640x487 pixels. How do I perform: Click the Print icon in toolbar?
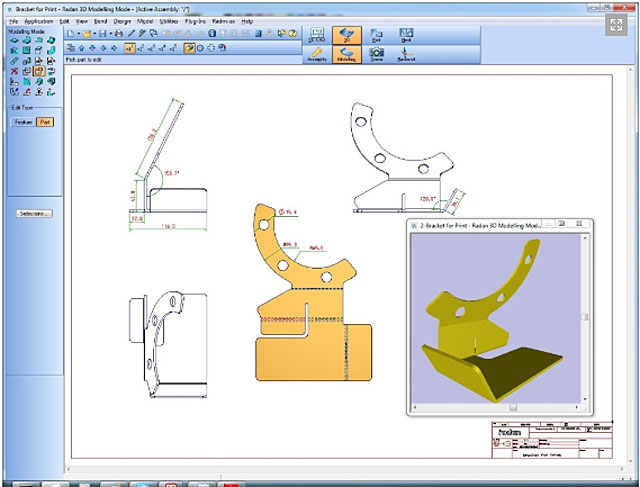pos(119,33)
